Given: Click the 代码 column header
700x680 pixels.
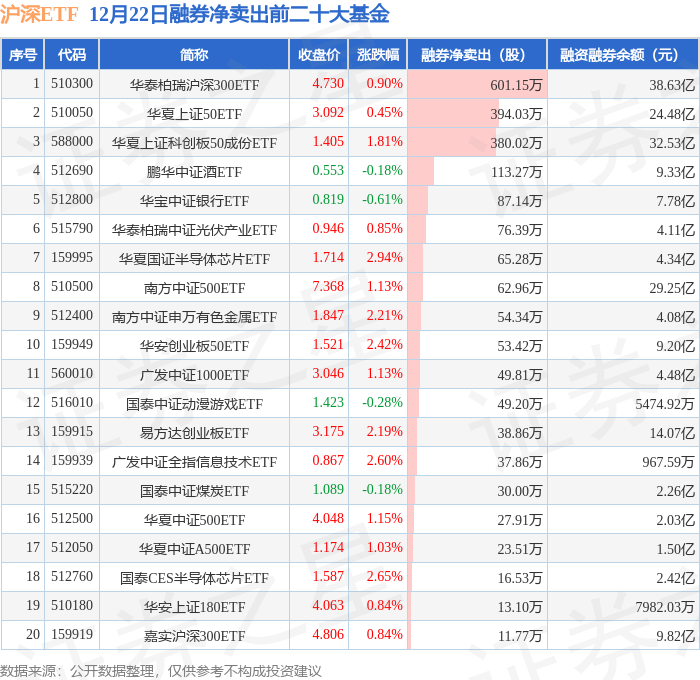Looking at the screenshot, I should [72, 54].
